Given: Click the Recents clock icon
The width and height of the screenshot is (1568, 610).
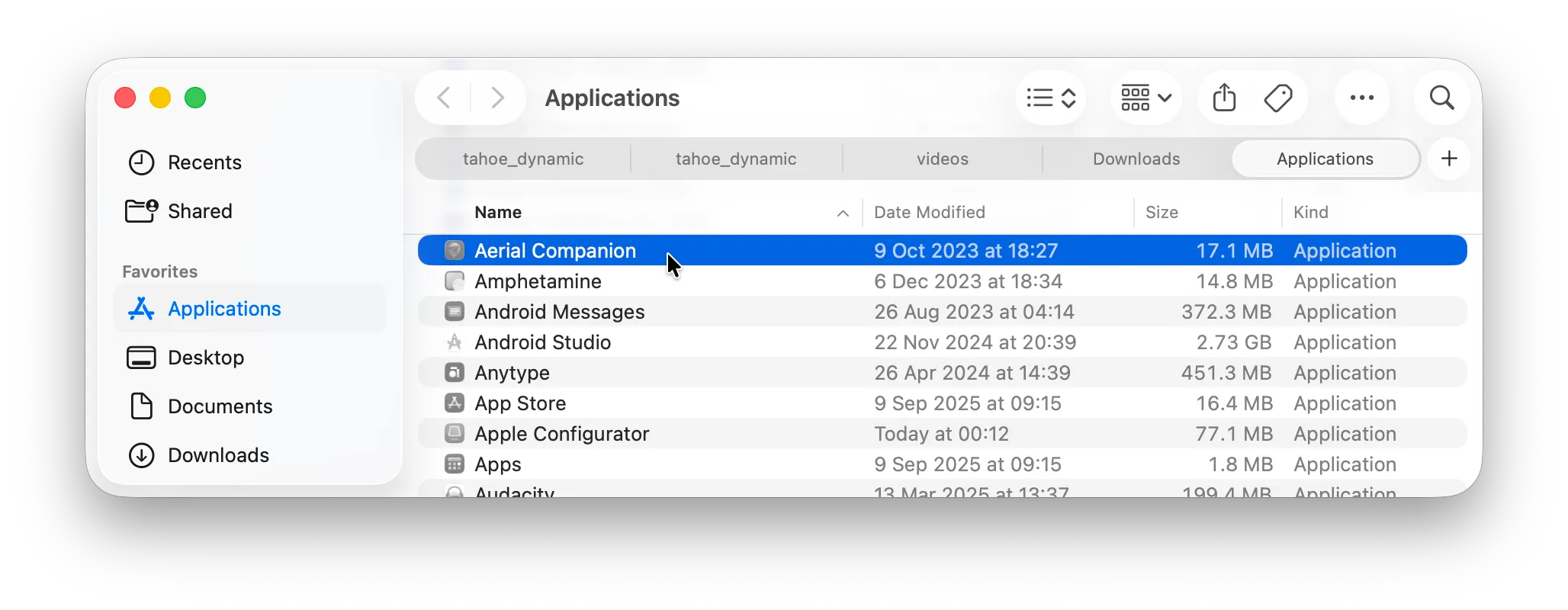Looking at the screenshot, I should click(141, 162).
